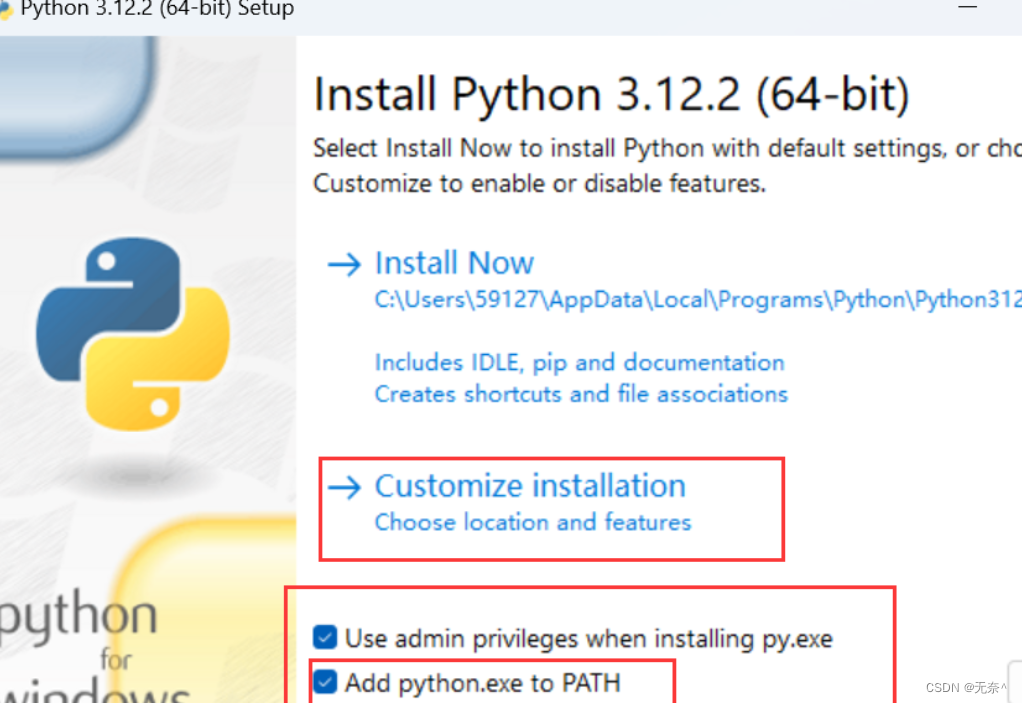Click 'Creates shortcuts and file associations' text
Viewport: 1022px width, 703px height.
coord(581,394)
